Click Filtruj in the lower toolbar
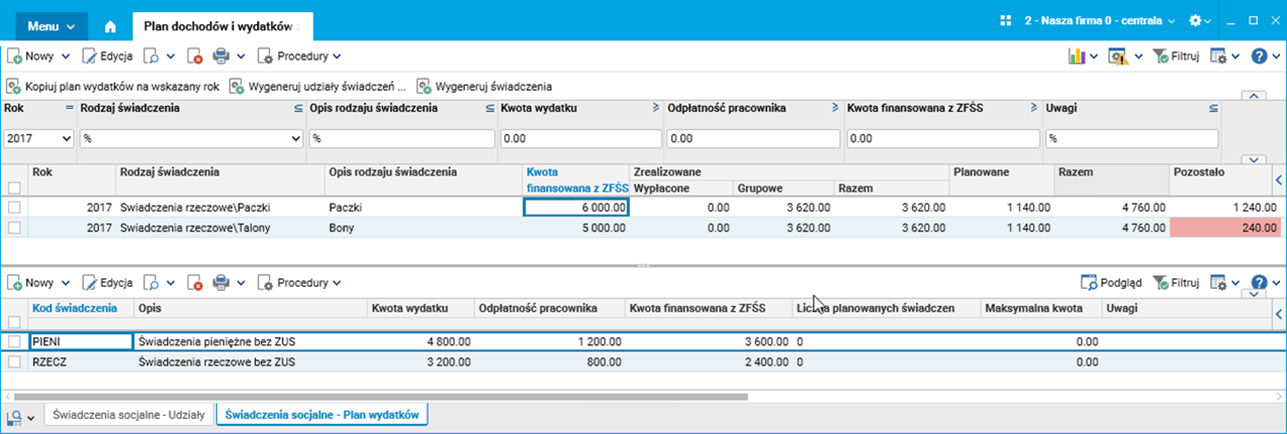 1176,283
